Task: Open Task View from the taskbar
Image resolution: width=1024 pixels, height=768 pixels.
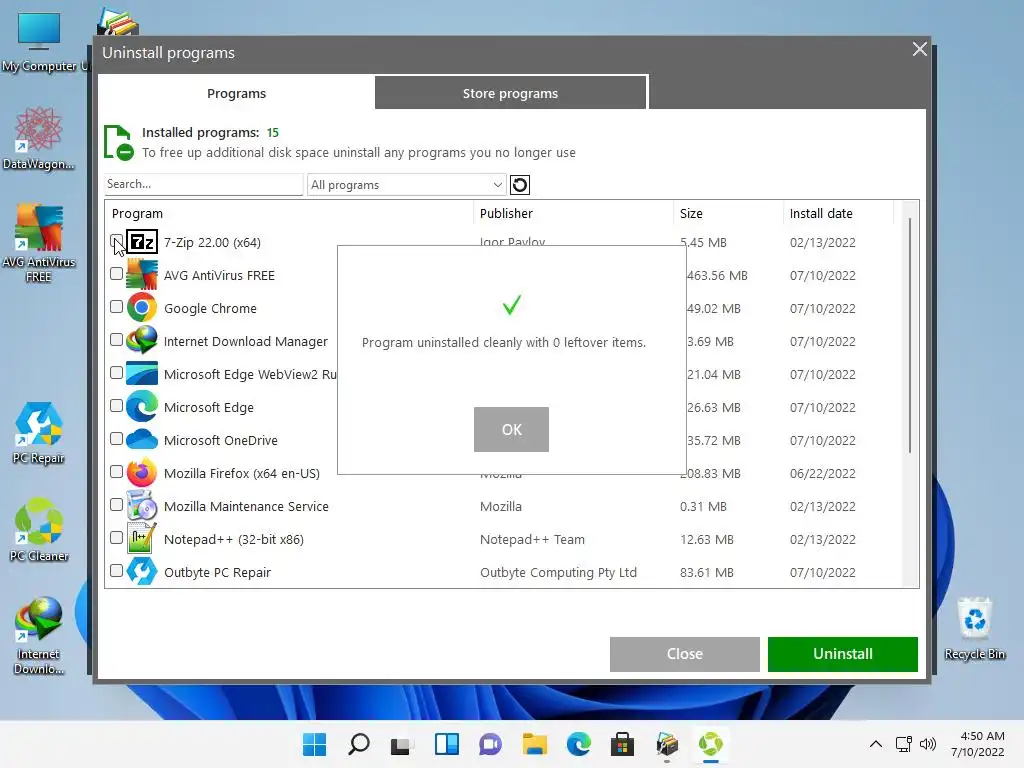Action: pyautogui.click(x=402, y=744)
